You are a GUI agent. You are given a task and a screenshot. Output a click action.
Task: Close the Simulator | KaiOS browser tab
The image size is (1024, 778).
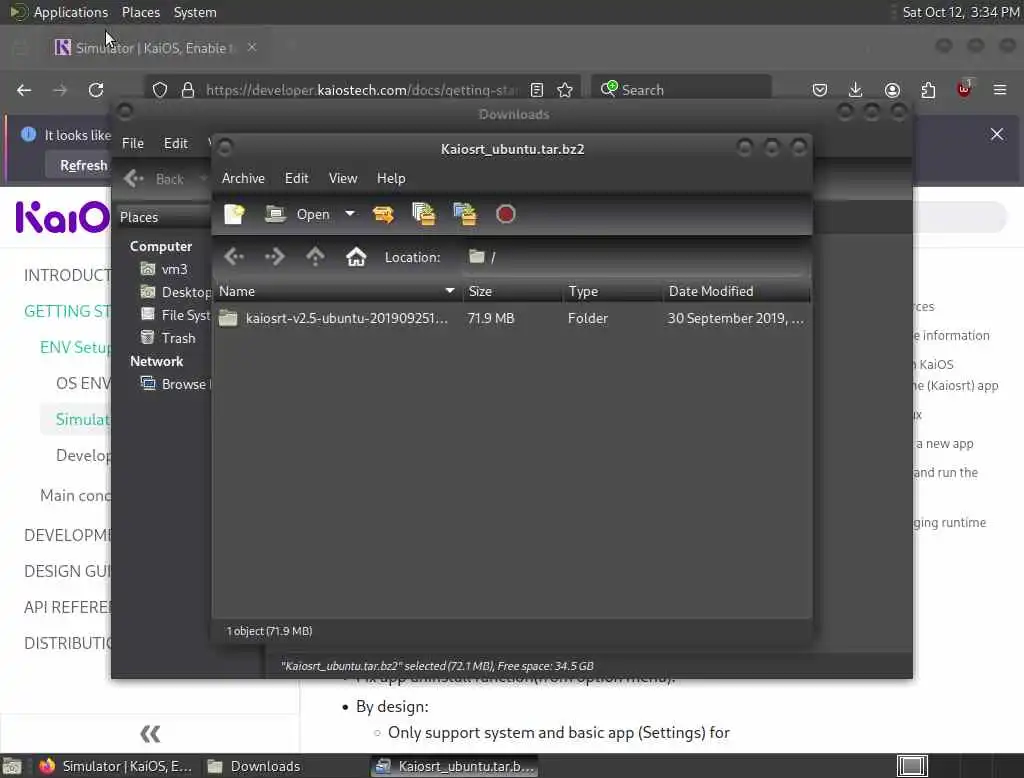pos(252,47)
